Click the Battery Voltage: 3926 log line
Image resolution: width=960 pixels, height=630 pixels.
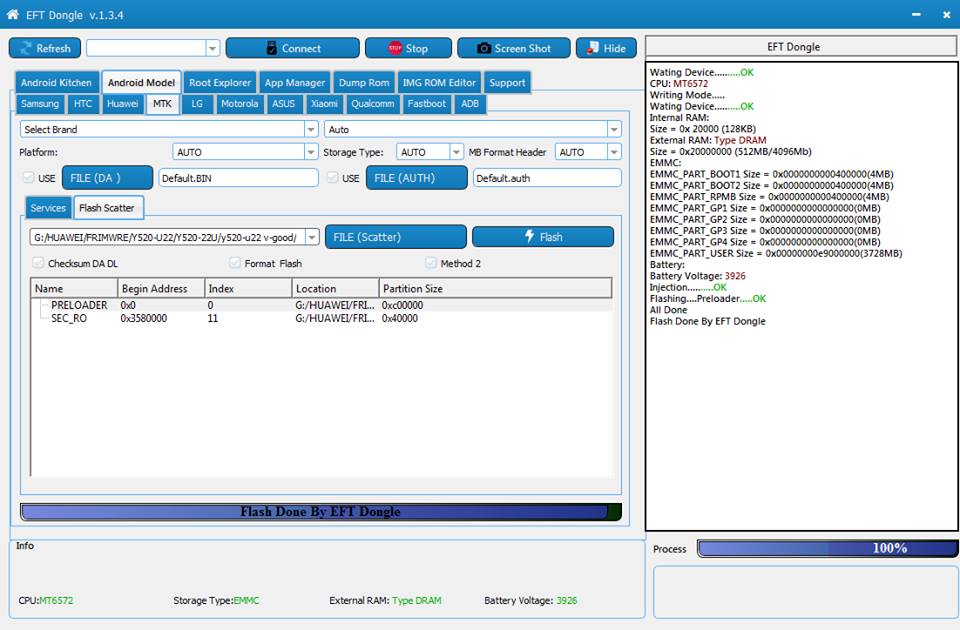(697, 276)
